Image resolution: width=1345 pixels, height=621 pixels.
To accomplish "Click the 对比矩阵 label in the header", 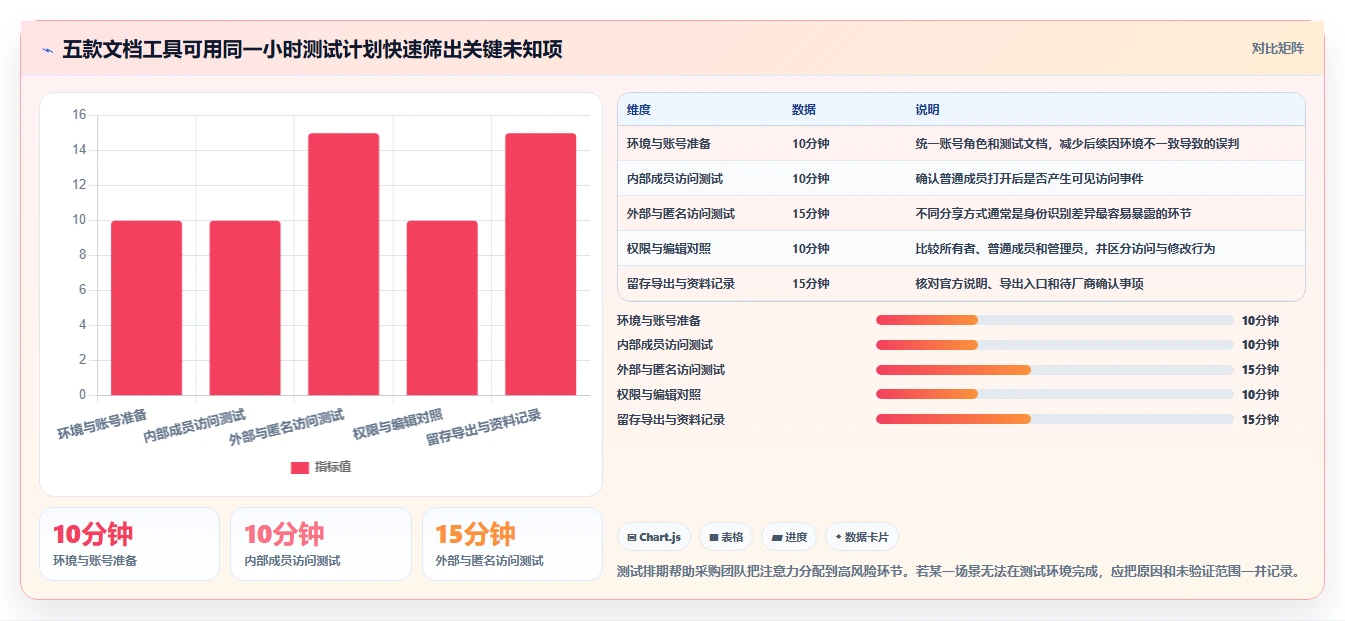I will [1278, 48].
